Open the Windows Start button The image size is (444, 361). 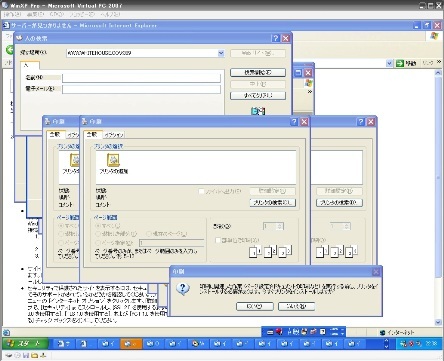click(x=25, y=343)
